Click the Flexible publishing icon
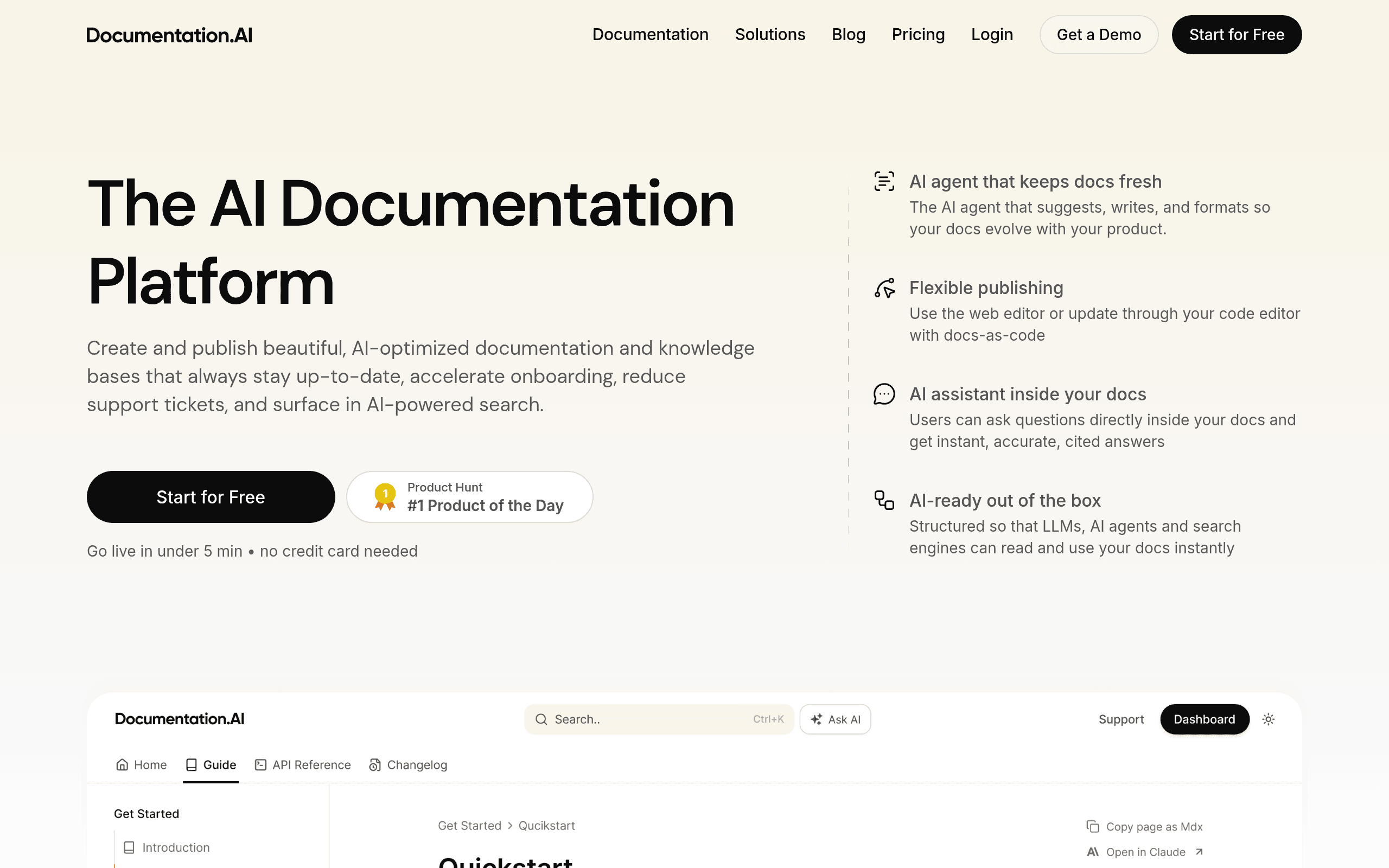This screenshot has height=868, width=1389. [884, 288]
